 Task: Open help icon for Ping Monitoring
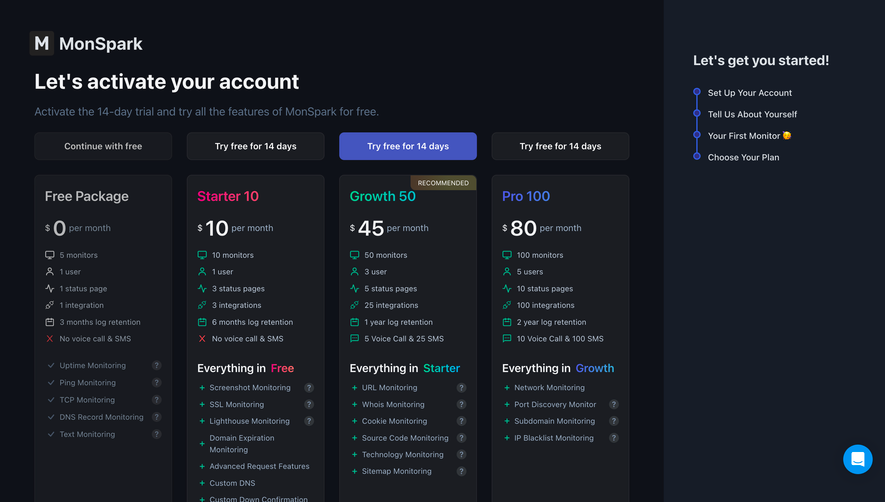[156, 382]
